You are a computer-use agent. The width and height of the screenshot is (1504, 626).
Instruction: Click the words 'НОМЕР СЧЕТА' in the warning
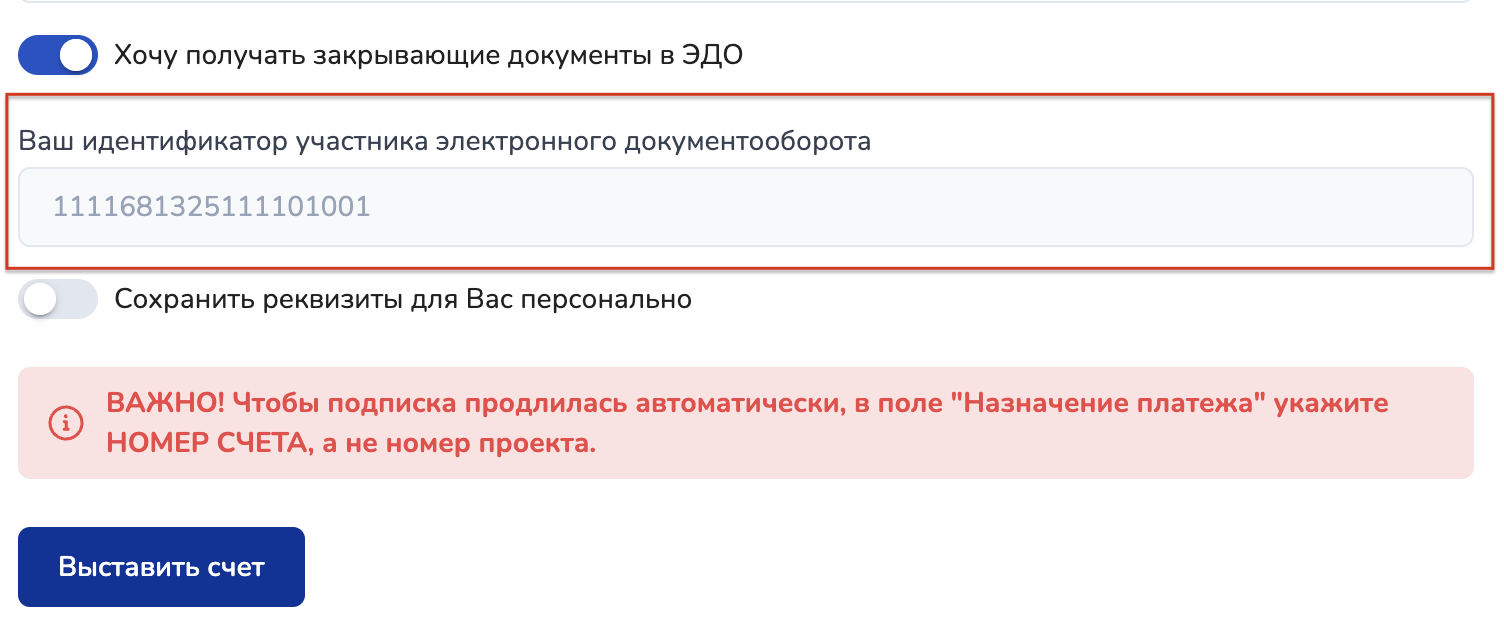coord(204,443)
